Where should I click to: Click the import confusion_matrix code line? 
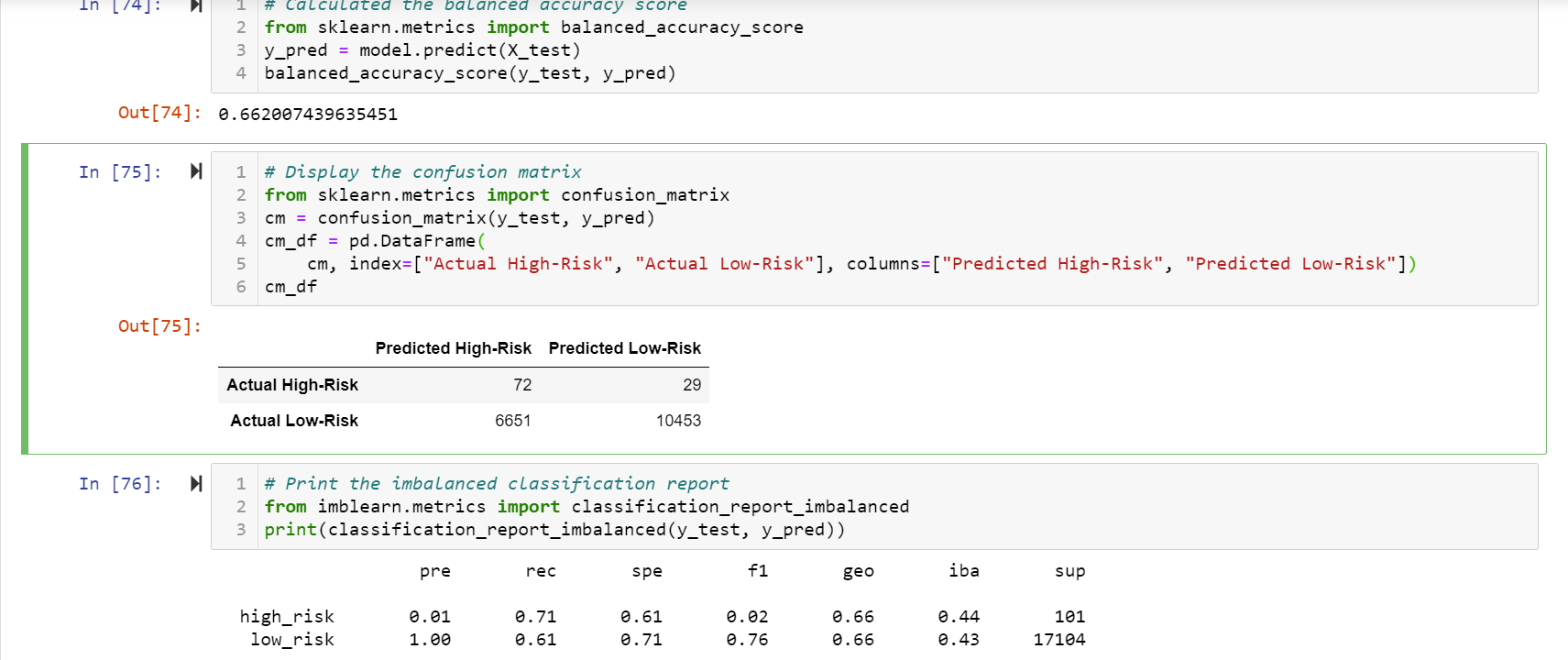click(497, 195)
